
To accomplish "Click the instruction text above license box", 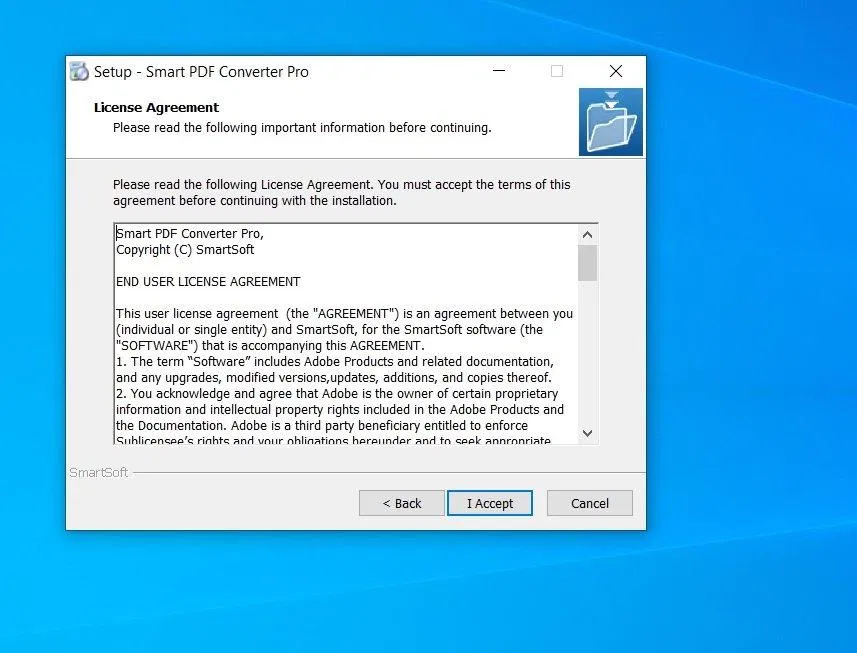I will (x=341, y=192).
